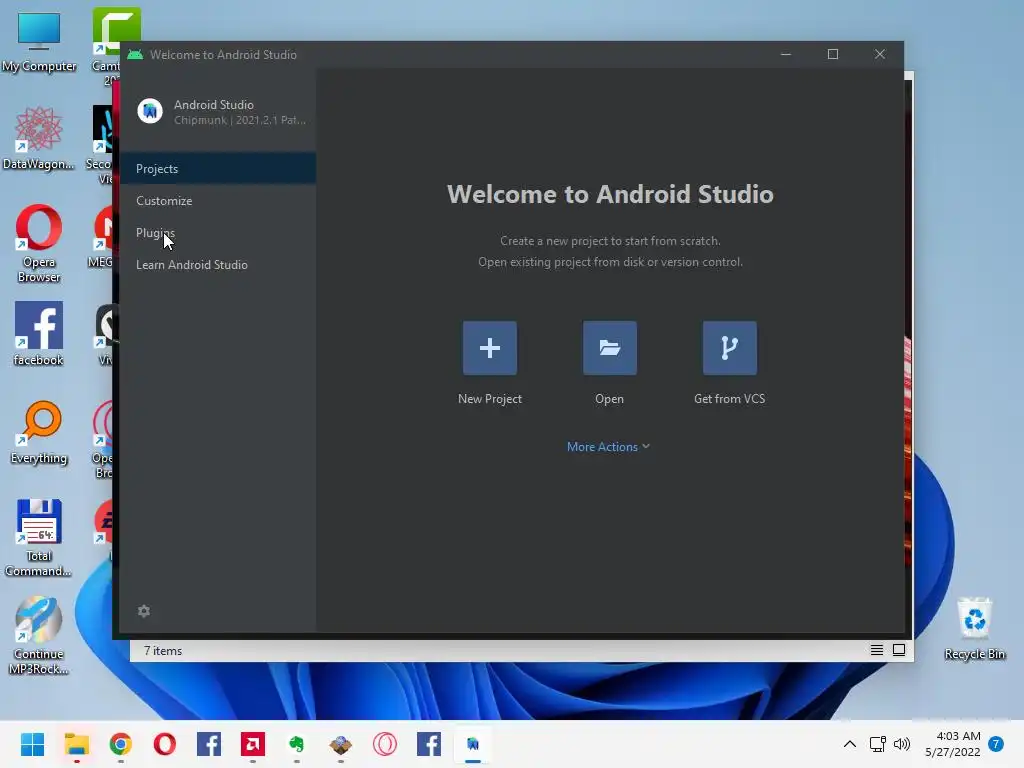Switch Explorer window to large icons view
The height and width of the screenshot is (768, 1024).
[899, 650]
